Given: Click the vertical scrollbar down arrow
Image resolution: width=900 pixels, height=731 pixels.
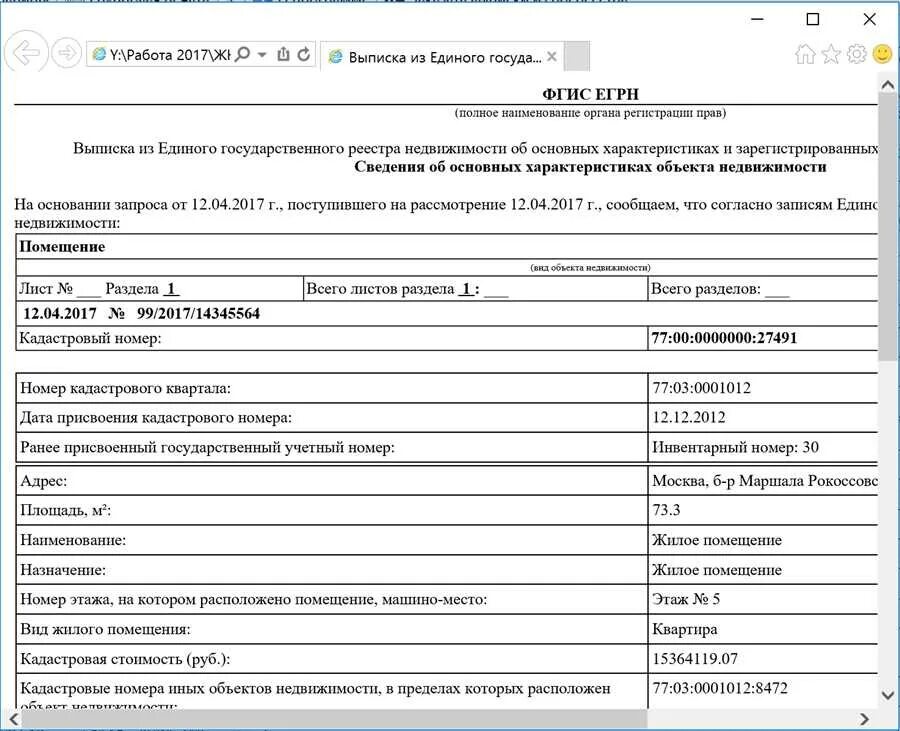Looking at the screenshot, I should click(887, 695).
